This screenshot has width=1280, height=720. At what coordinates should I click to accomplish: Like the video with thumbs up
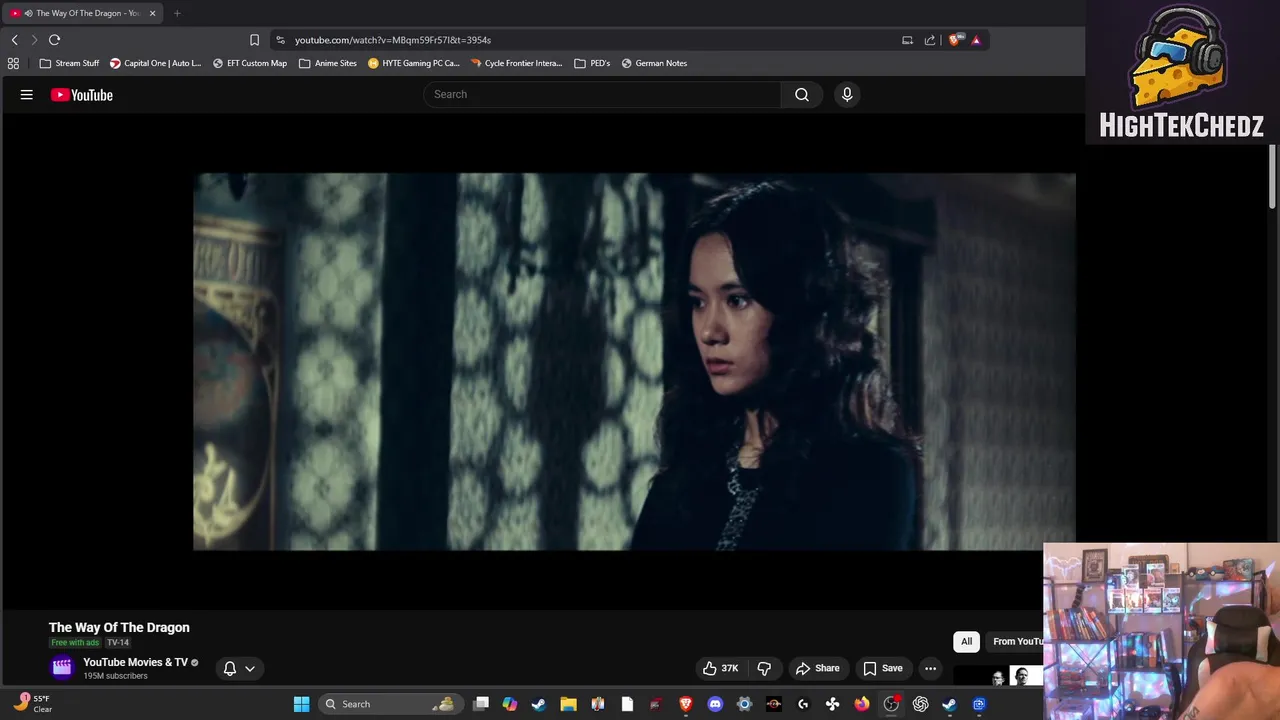(x=709, y=668)
